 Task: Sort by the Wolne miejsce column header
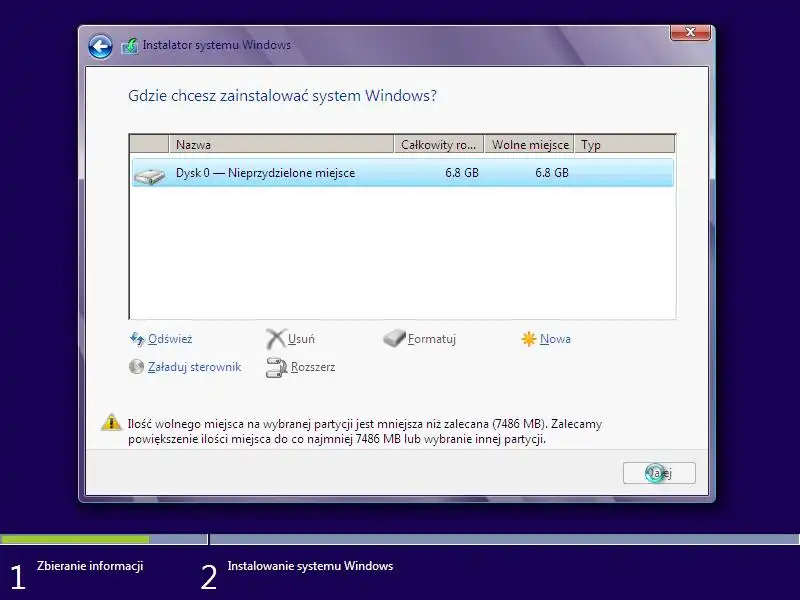530,144
